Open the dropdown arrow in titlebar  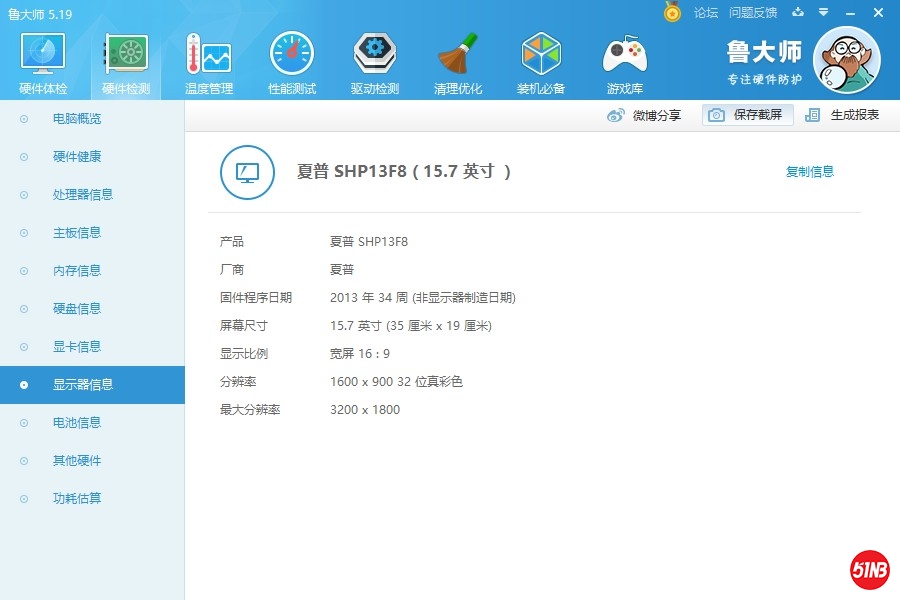point(822,13)
